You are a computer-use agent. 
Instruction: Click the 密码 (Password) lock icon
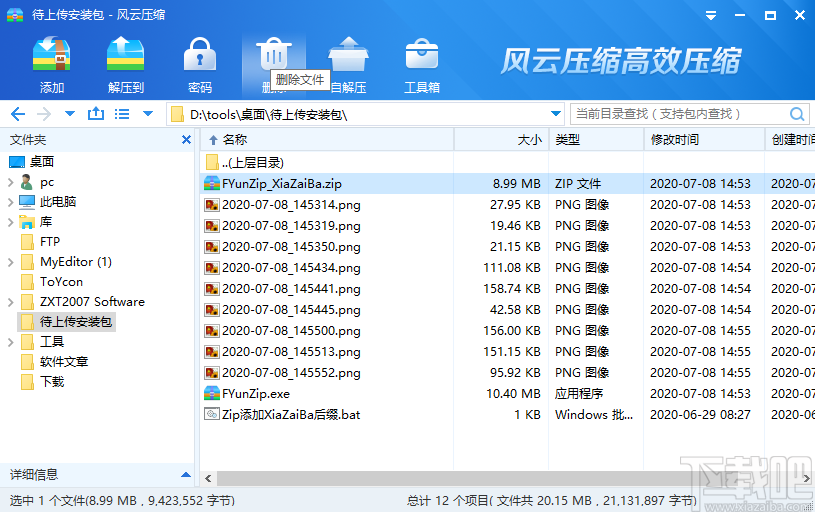(x=200, y=54)
